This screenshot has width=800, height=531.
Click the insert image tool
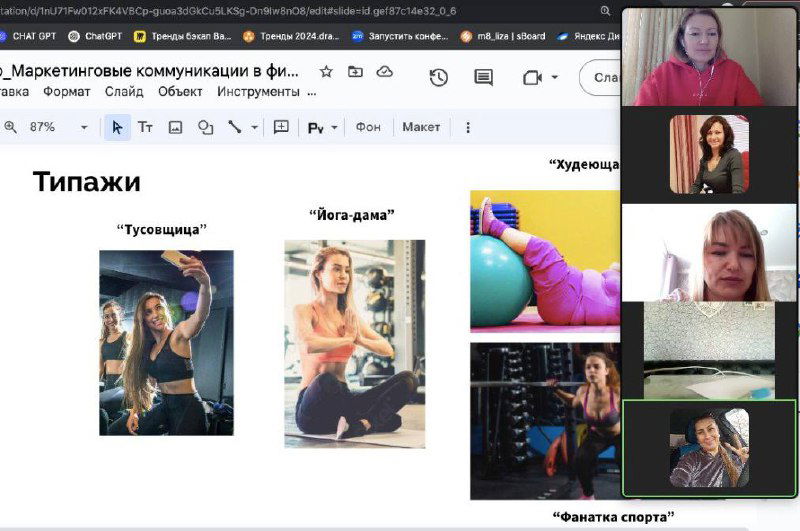[x=175, y=127]
